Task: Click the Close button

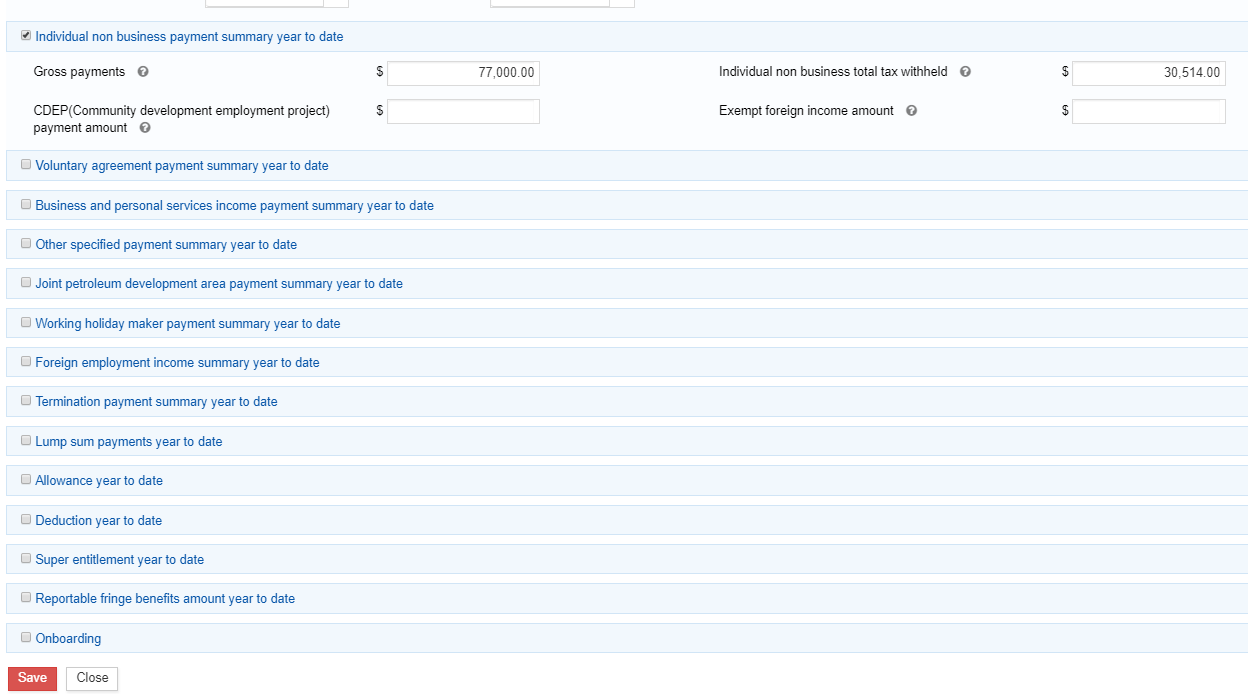Action: coord(92,678)
